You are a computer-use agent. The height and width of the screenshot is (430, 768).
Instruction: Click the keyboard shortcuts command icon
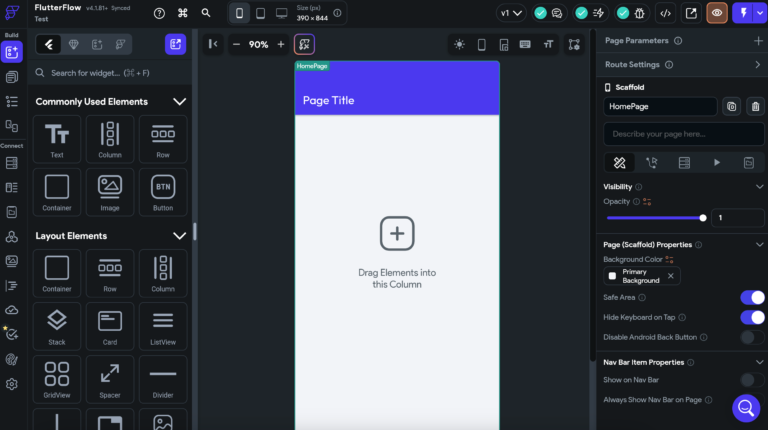click(x=183, y=13)
